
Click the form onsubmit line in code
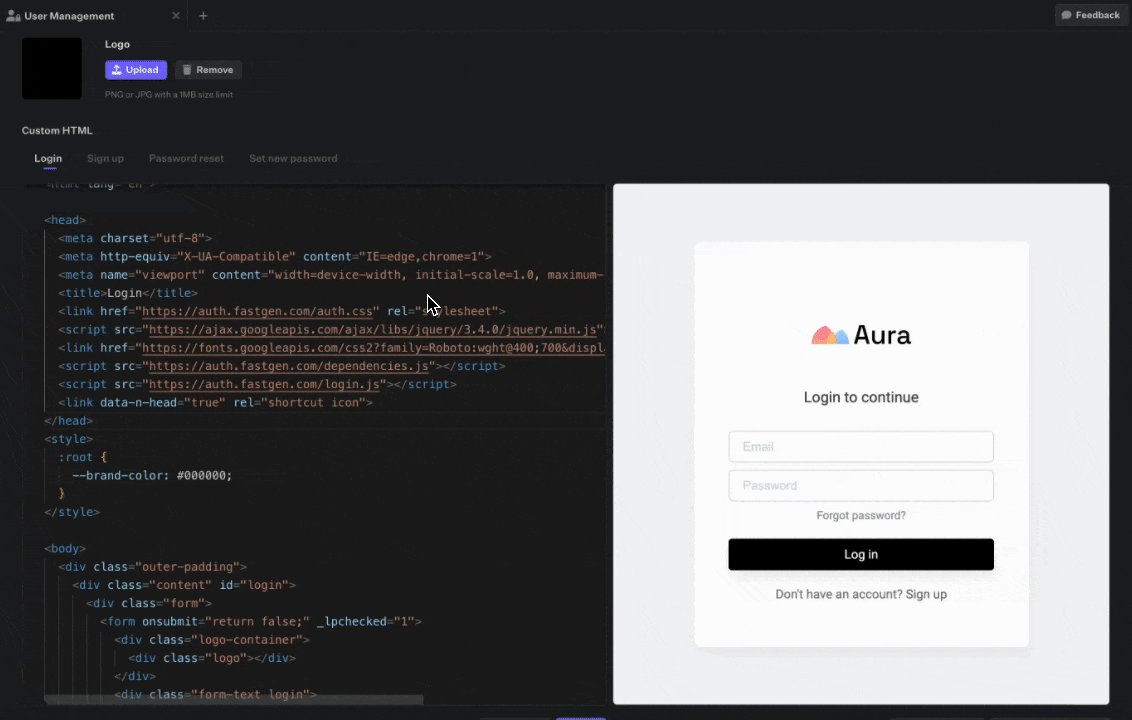[261, 621]
